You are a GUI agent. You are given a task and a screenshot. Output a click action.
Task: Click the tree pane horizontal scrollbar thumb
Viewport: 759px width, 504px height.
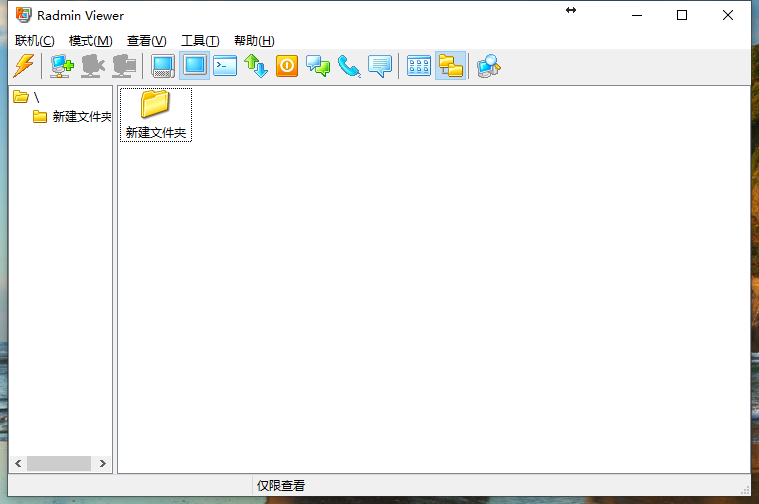(59, 463)
